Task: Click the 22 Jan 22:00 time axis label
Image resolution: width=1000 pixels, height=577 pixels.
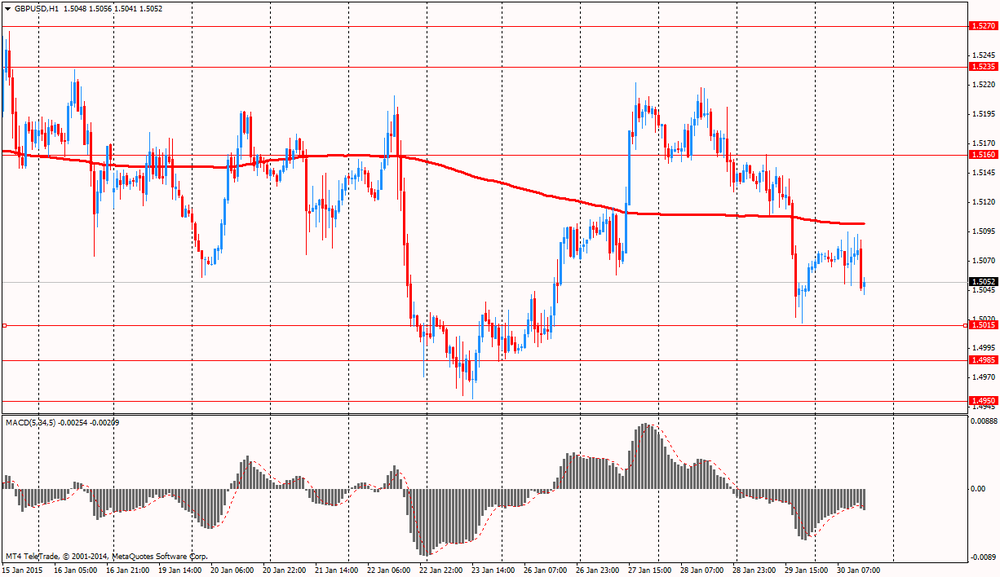Action: (x=441, y=570)
